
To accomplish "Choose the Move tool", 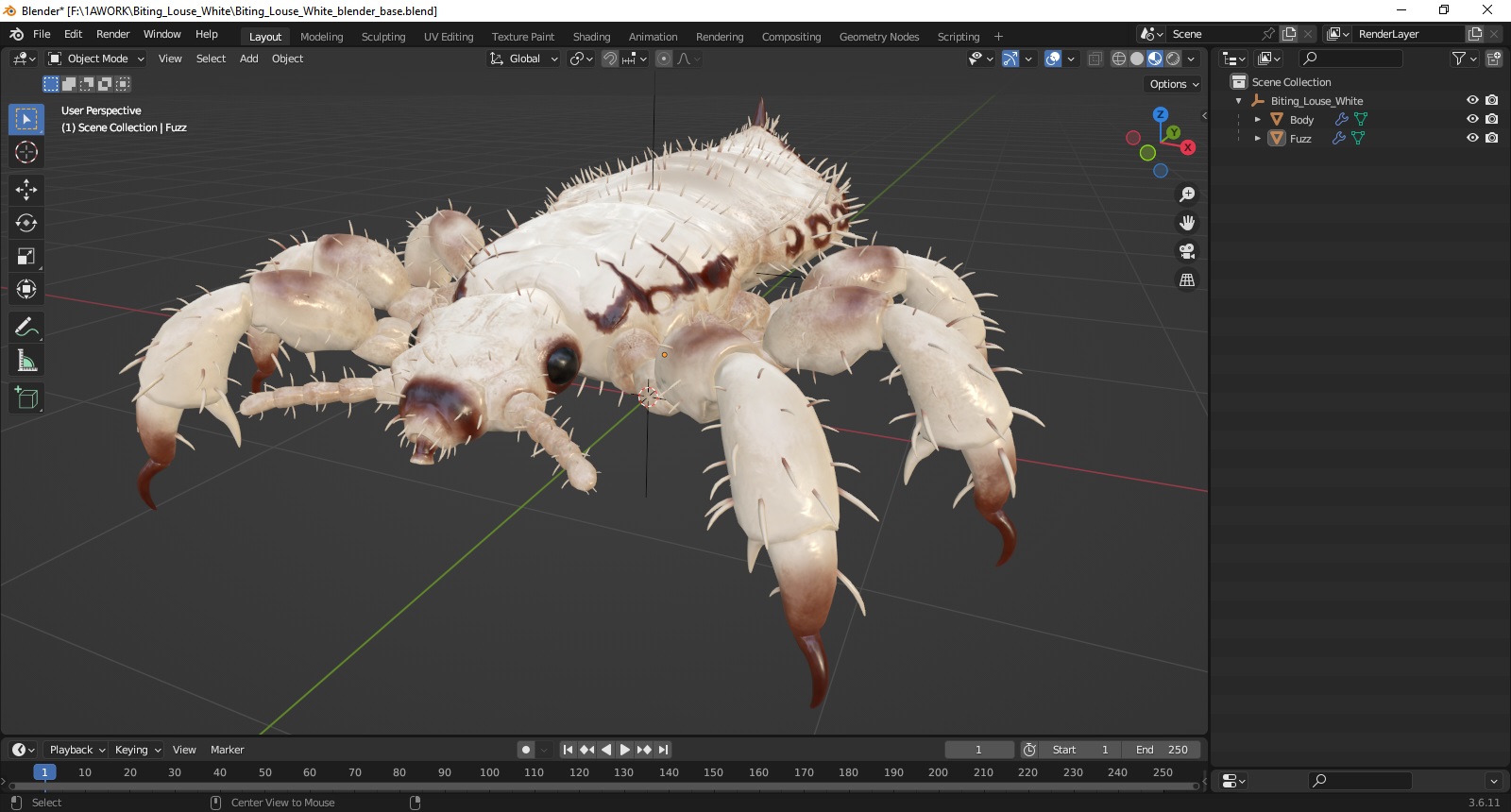I will pos(26,190).
